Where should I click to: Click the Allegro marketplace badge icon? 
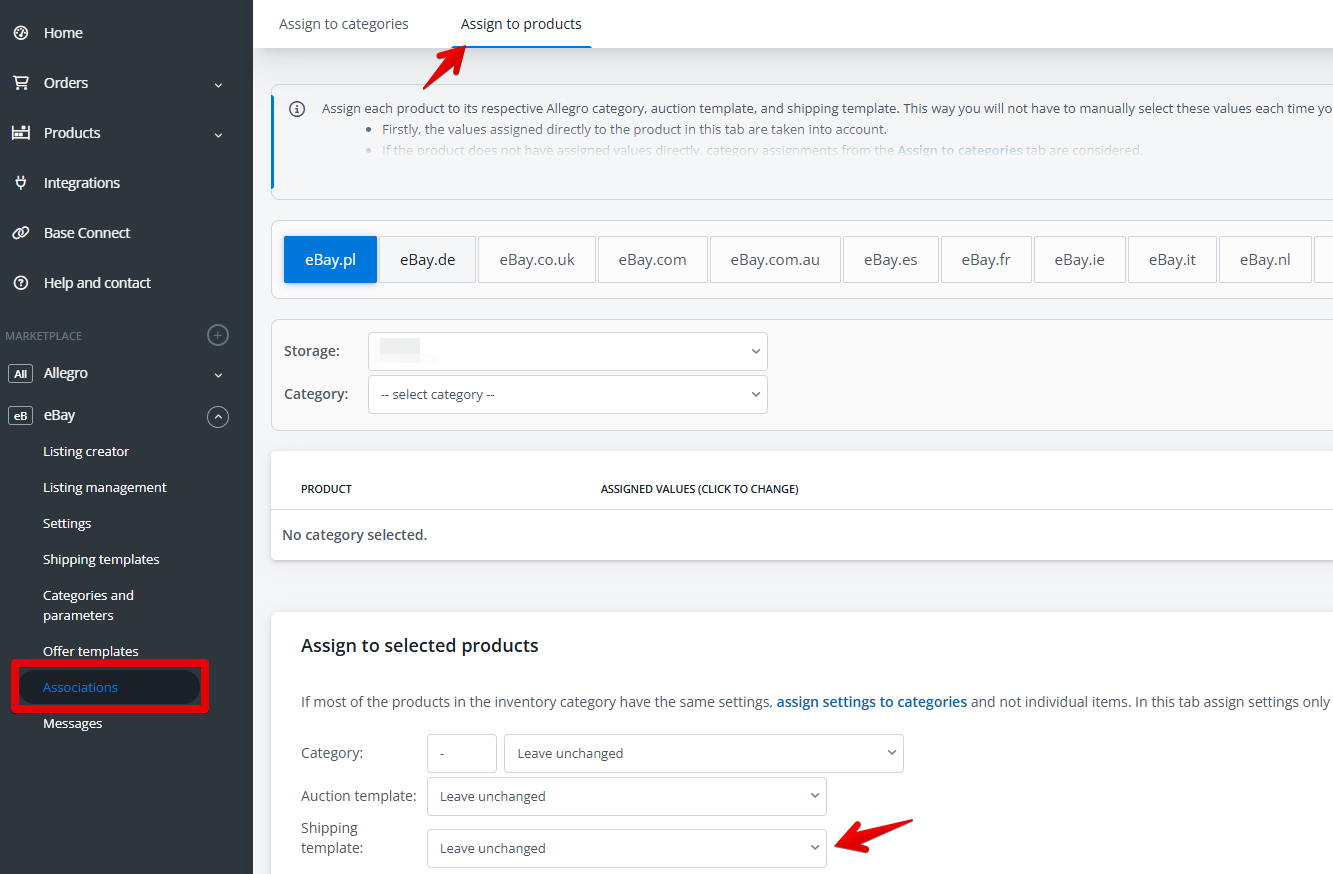tap(20, 373)
